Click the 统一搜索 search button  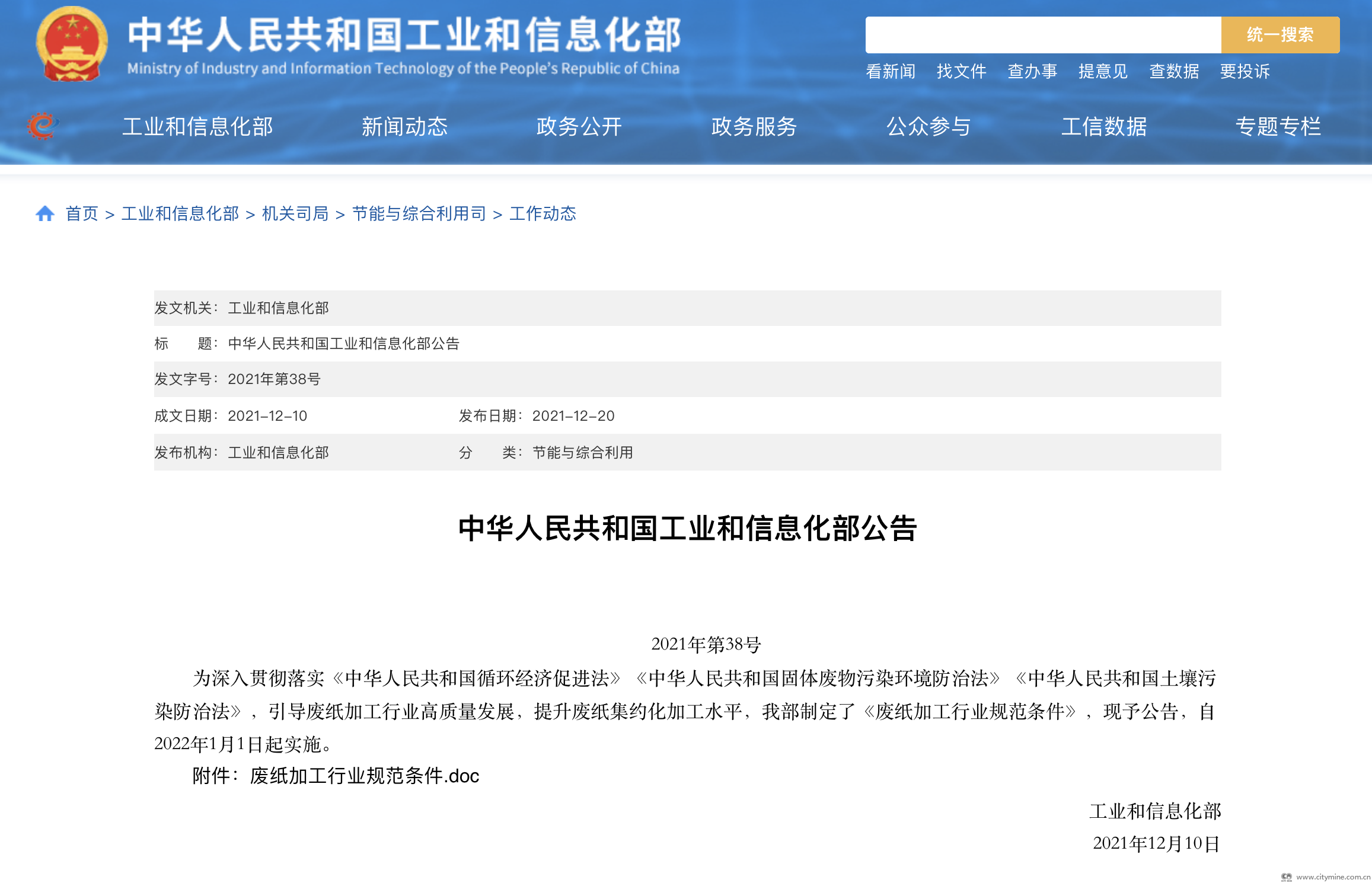[x=1280, y=35]
